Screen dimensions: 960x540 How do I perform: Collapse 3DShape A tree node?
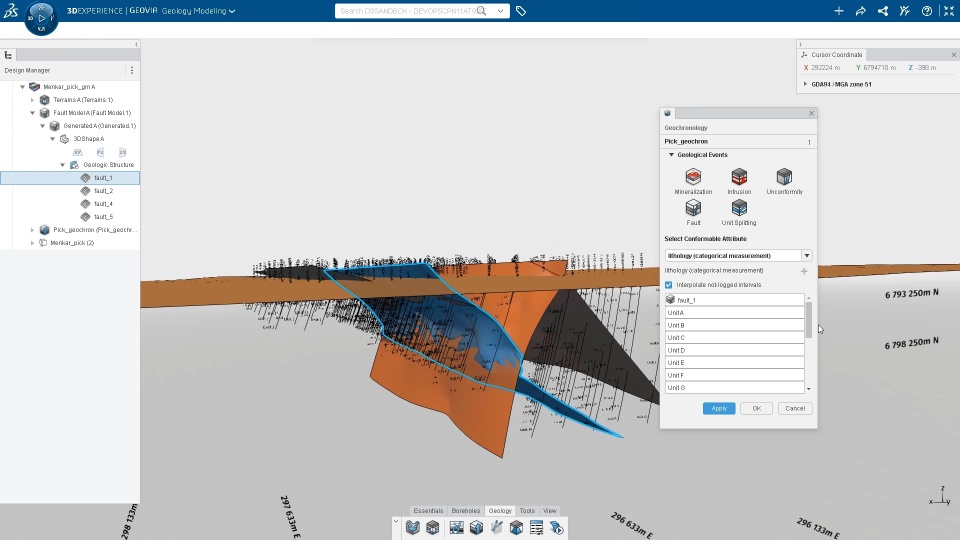(53, 139)
